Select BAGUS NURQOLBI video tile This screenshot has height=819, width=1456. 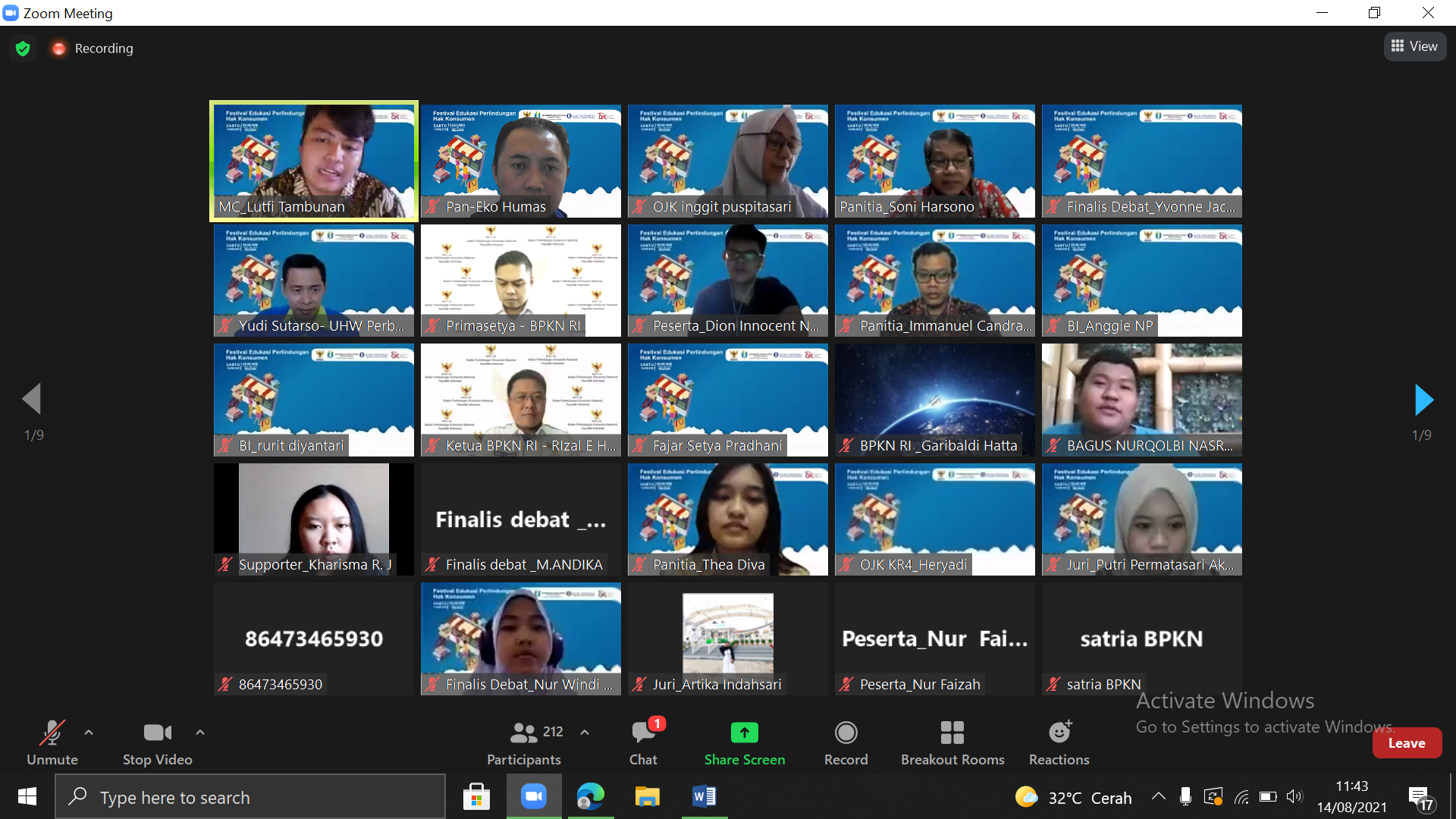(x=1142, y=400)
